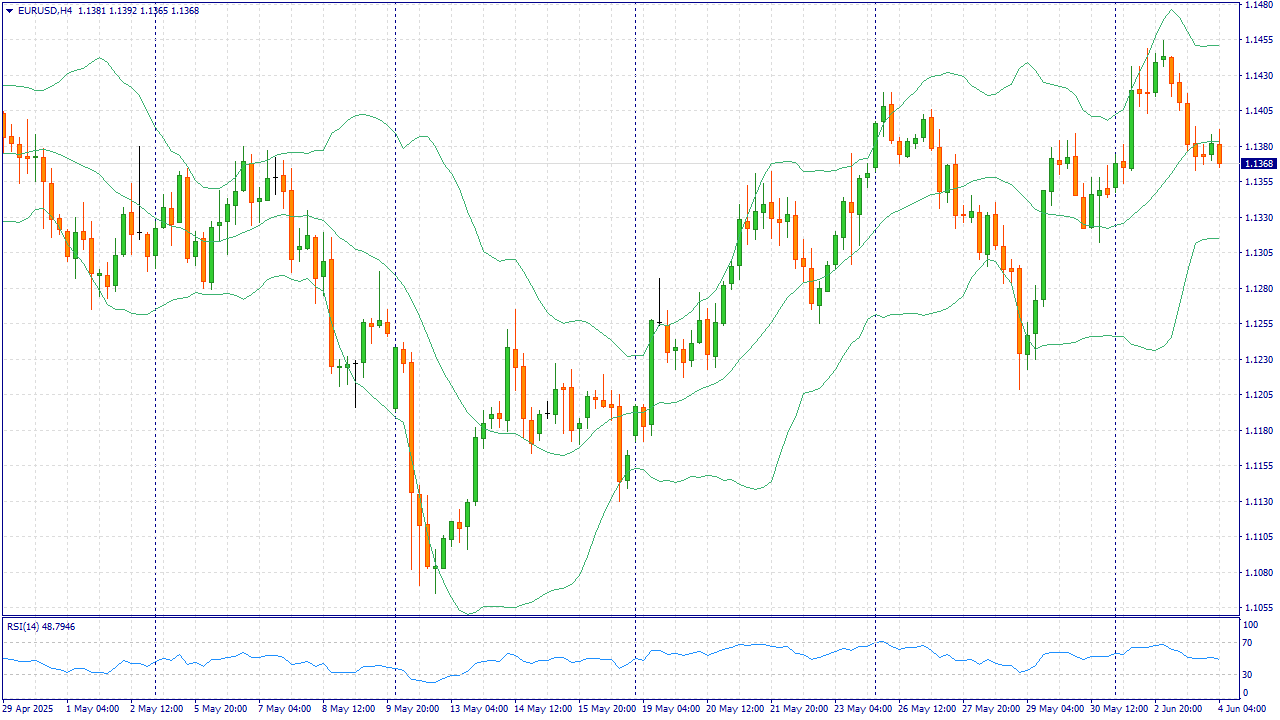Click the 23 May 04:00 time label
The height and width of the screenshot is (720, 1280).
863,708
